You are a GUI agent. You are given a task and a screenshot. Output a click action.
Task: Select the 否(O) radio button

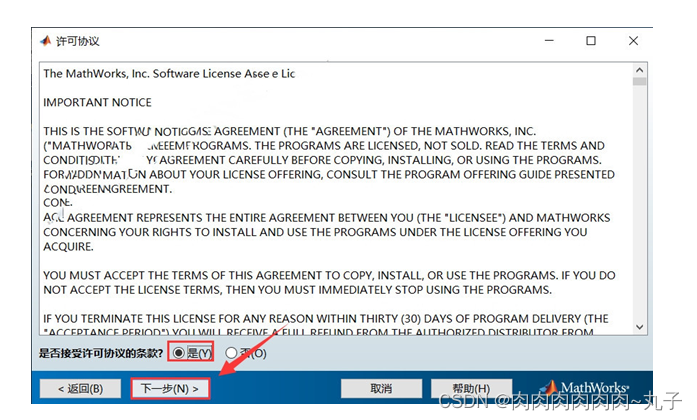click(x=246, y=353)
